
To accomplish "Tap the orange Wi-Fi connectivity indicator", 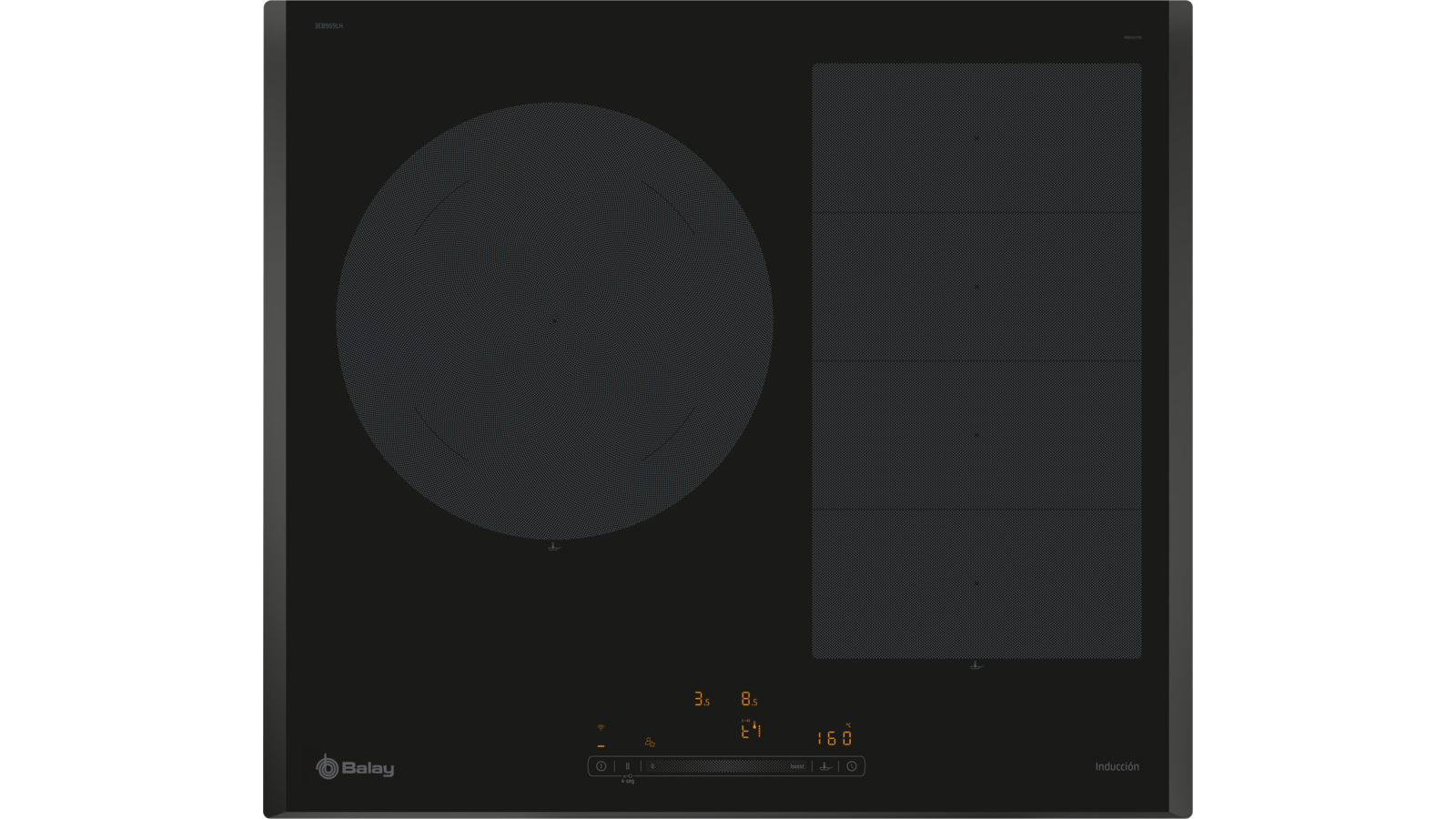I will click(601, 728).
